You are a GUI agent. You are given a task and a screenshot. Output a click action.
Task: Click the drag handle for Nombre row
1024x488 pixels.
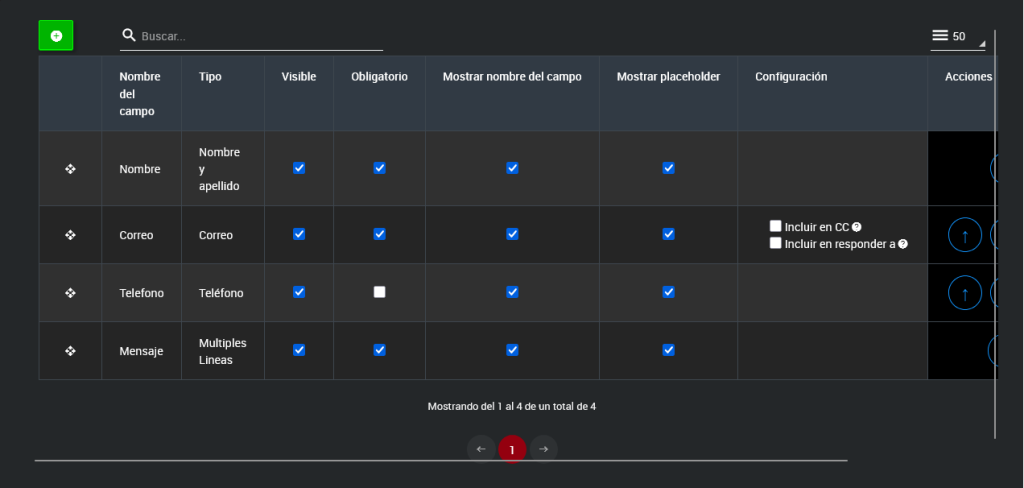point(70,169)
